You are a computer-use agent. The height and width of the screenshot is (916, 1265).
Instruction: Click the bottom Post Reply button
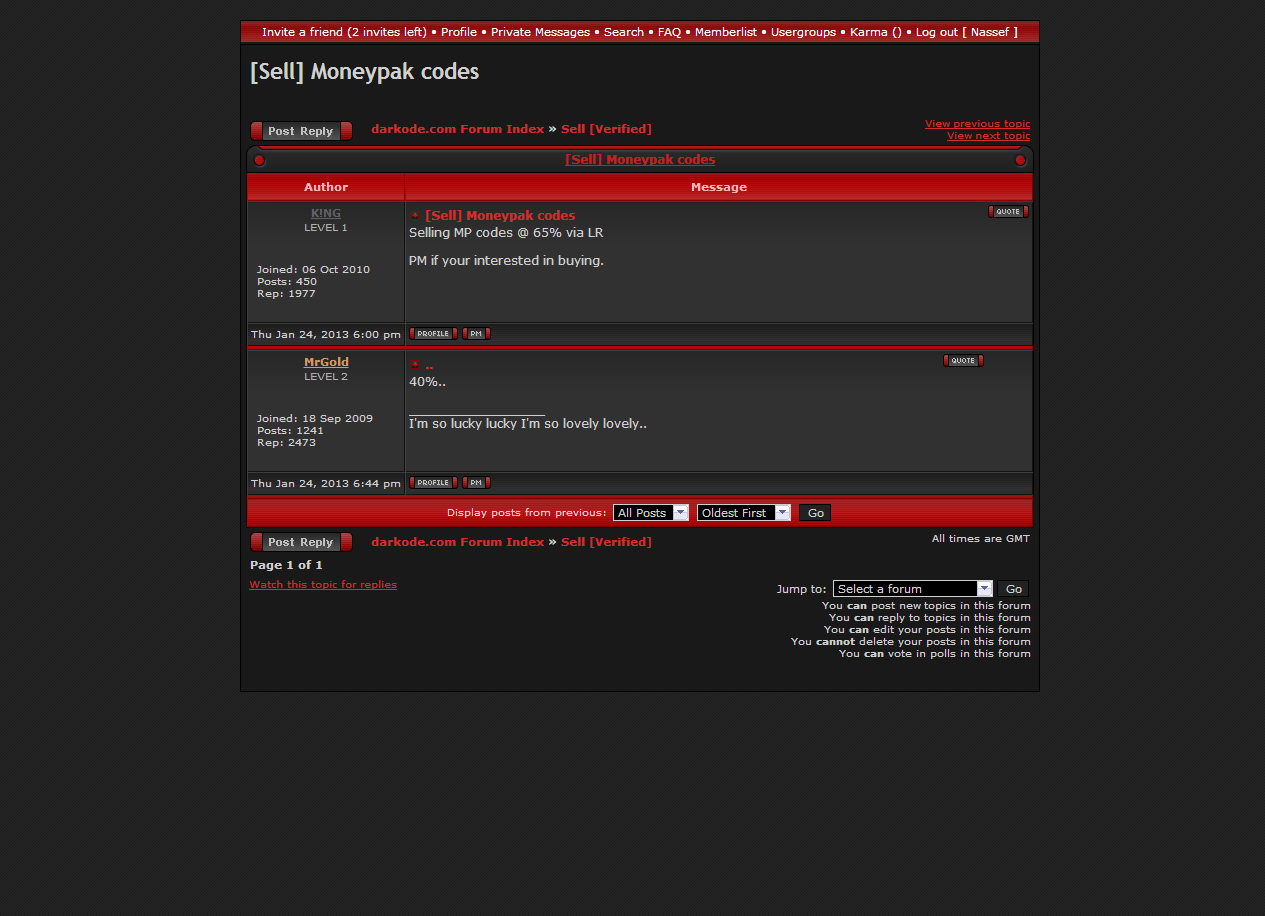[x=301, y=542]
